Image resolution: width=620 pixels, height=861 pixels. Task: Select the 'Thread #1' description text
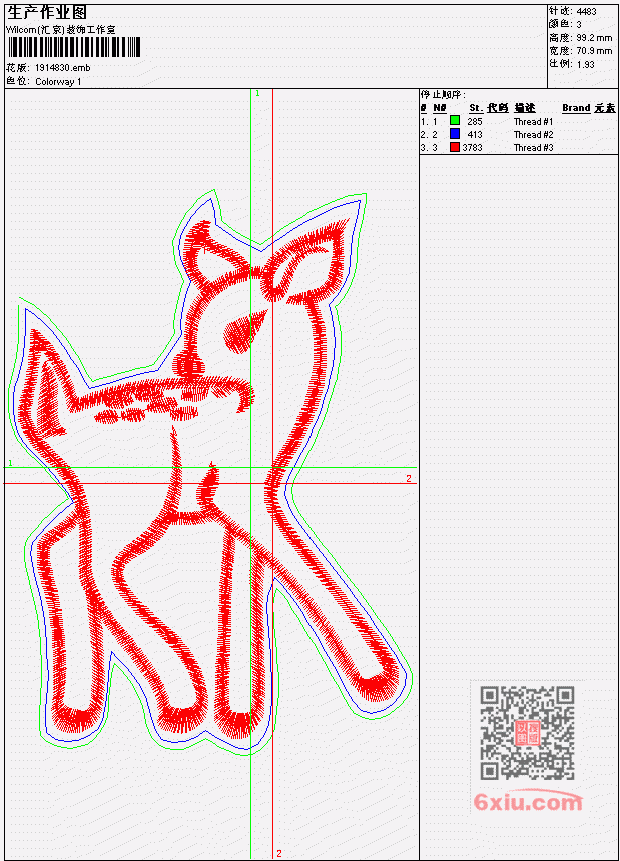pyautogui.click(x=533, y=121)
